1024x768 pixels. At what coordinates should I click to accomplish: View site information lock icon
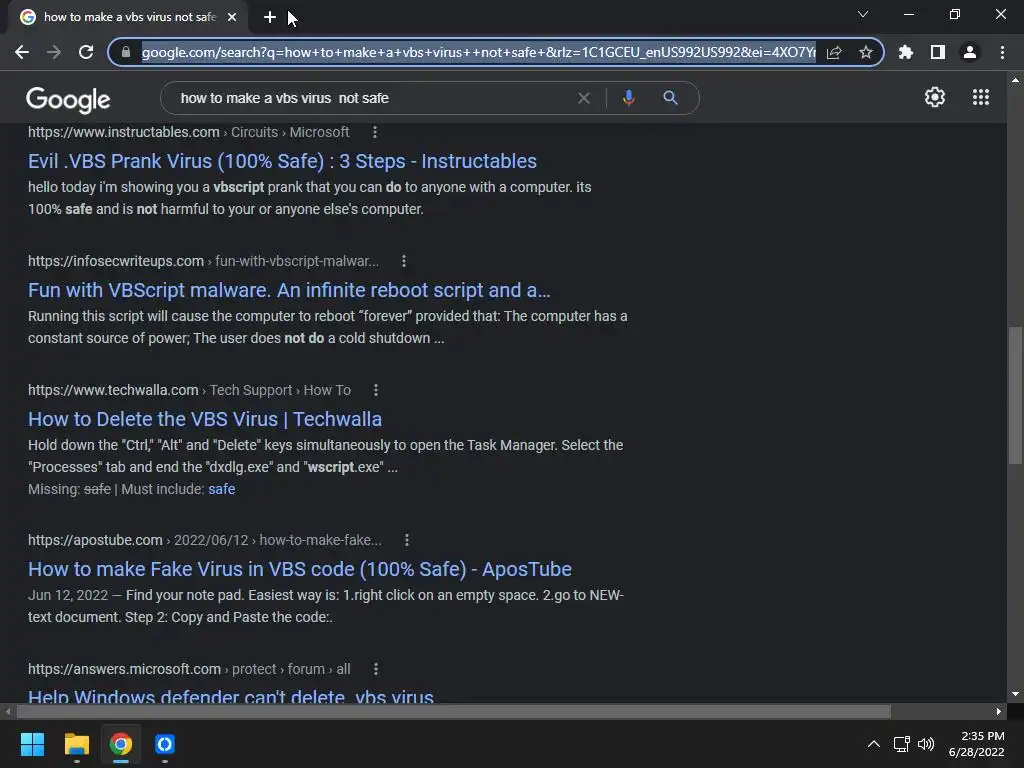pyautogui.click(x=126, y=52)
